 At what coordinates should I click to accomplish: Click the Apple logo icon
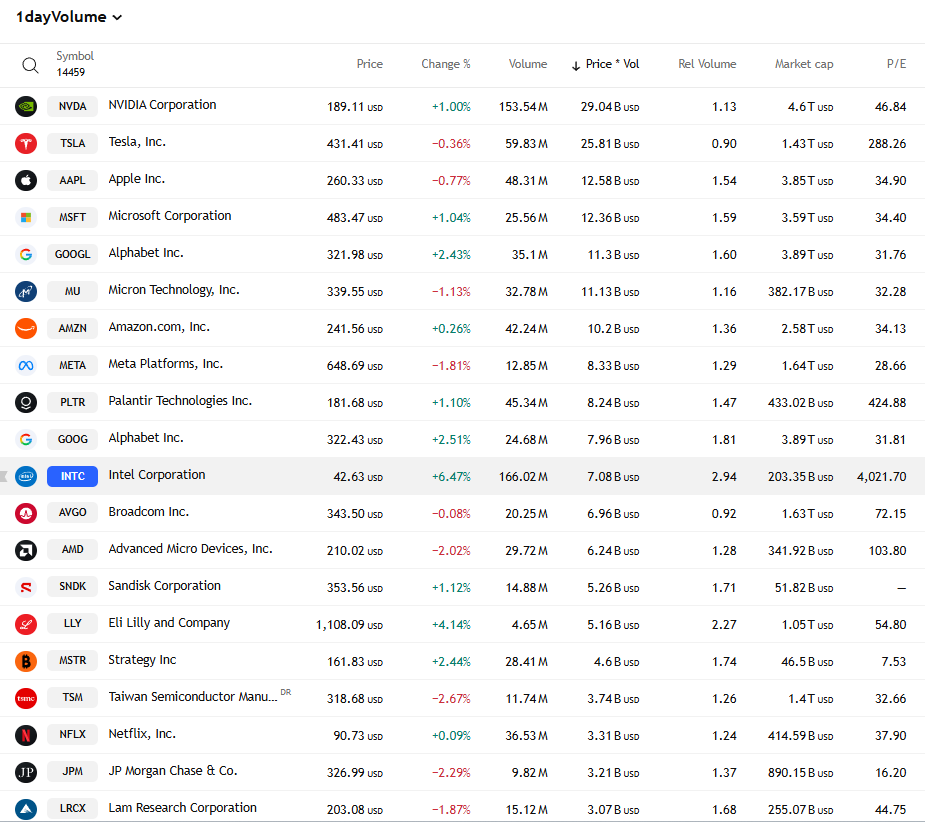(x=26, y=181)
